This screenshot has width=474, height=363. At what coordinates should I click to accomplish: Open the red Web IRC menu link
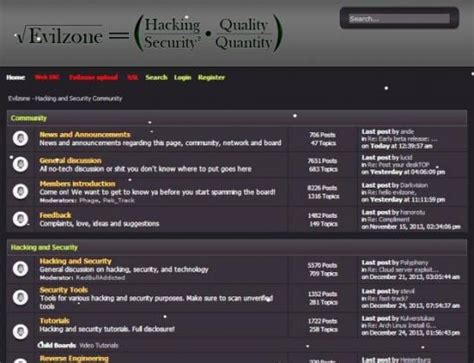coord(47,77)
